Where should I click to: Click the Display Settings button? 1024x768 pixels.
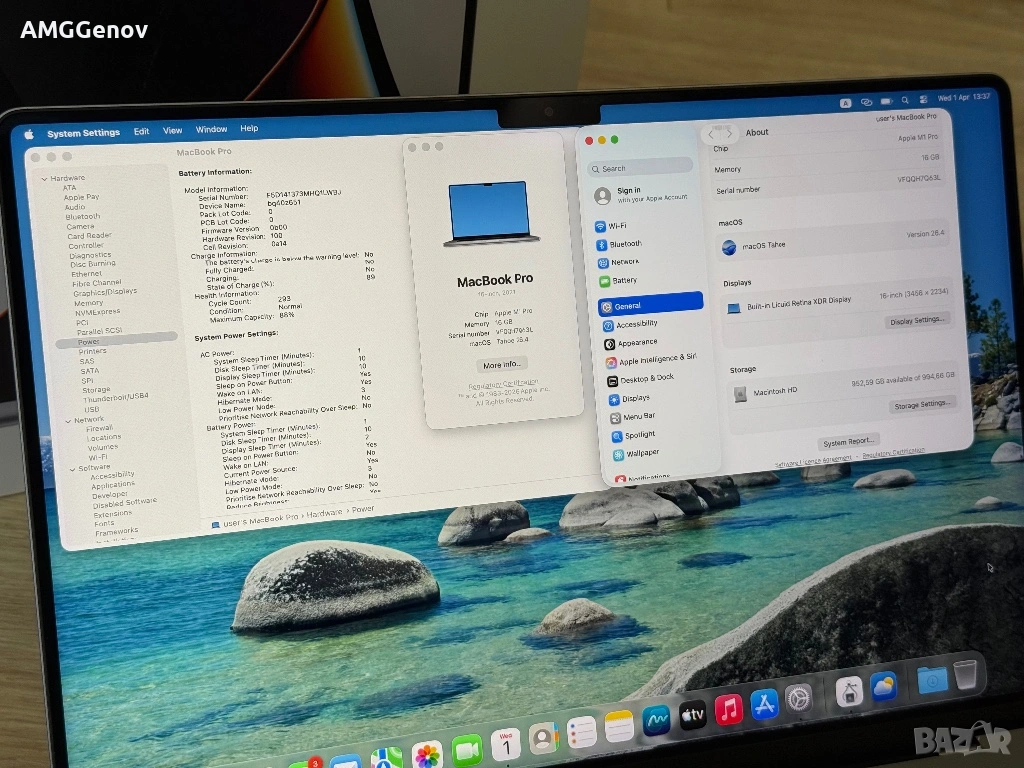(917, 321)
